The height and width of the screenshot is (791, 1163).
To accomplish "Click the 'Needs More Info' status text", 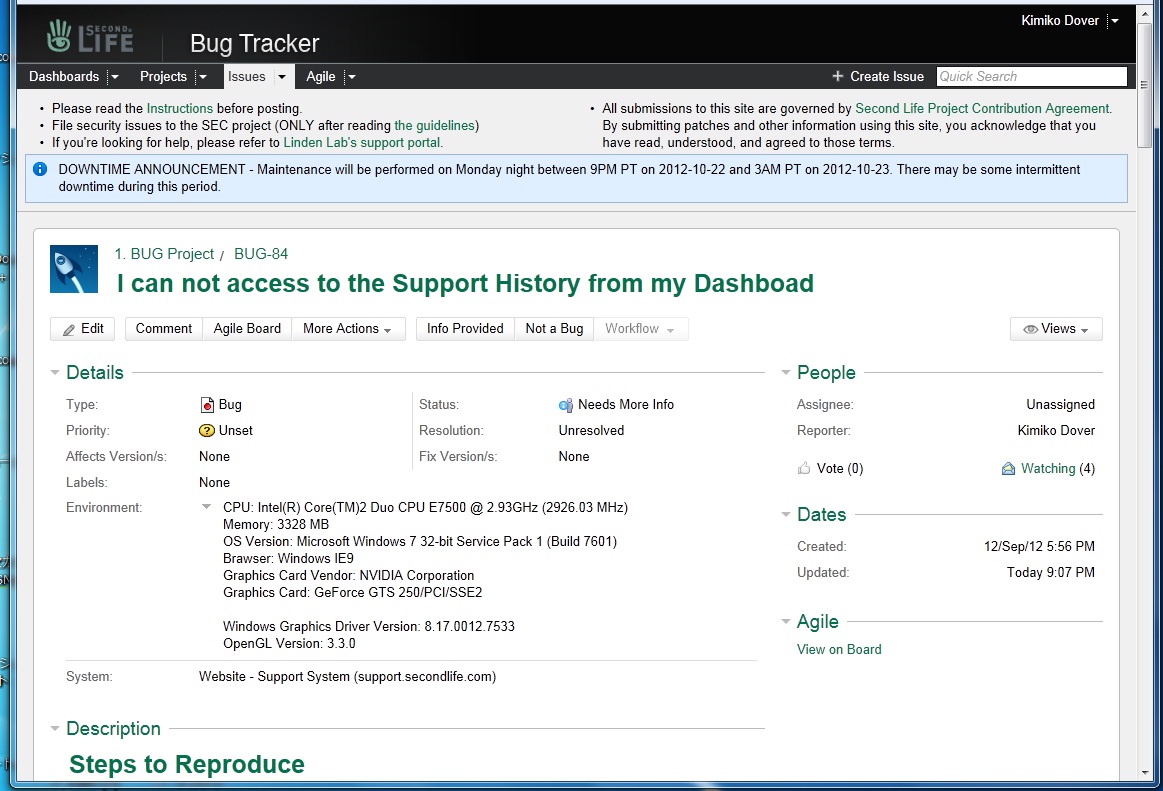I will pyautogui.click(x=626, y=404).
